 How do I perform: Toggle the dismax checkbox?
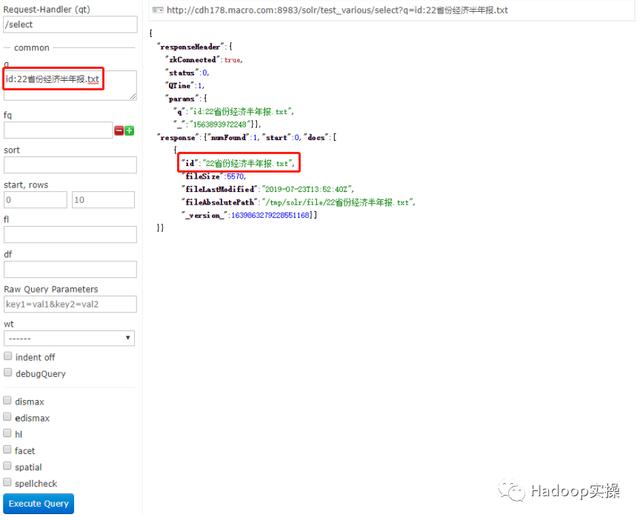click(7, 400)
